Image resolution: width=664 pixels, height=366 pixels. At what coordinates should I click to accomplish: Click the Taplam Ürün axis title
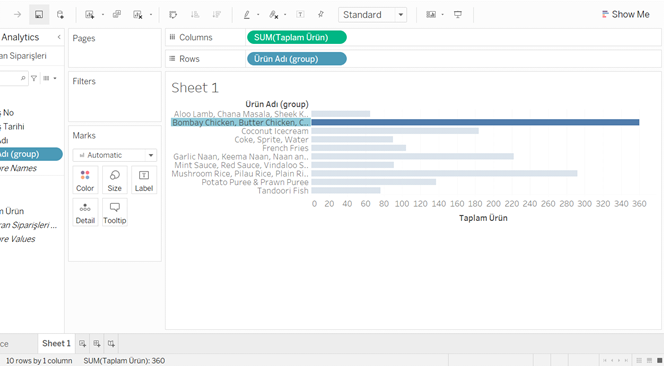click(483, 218)
